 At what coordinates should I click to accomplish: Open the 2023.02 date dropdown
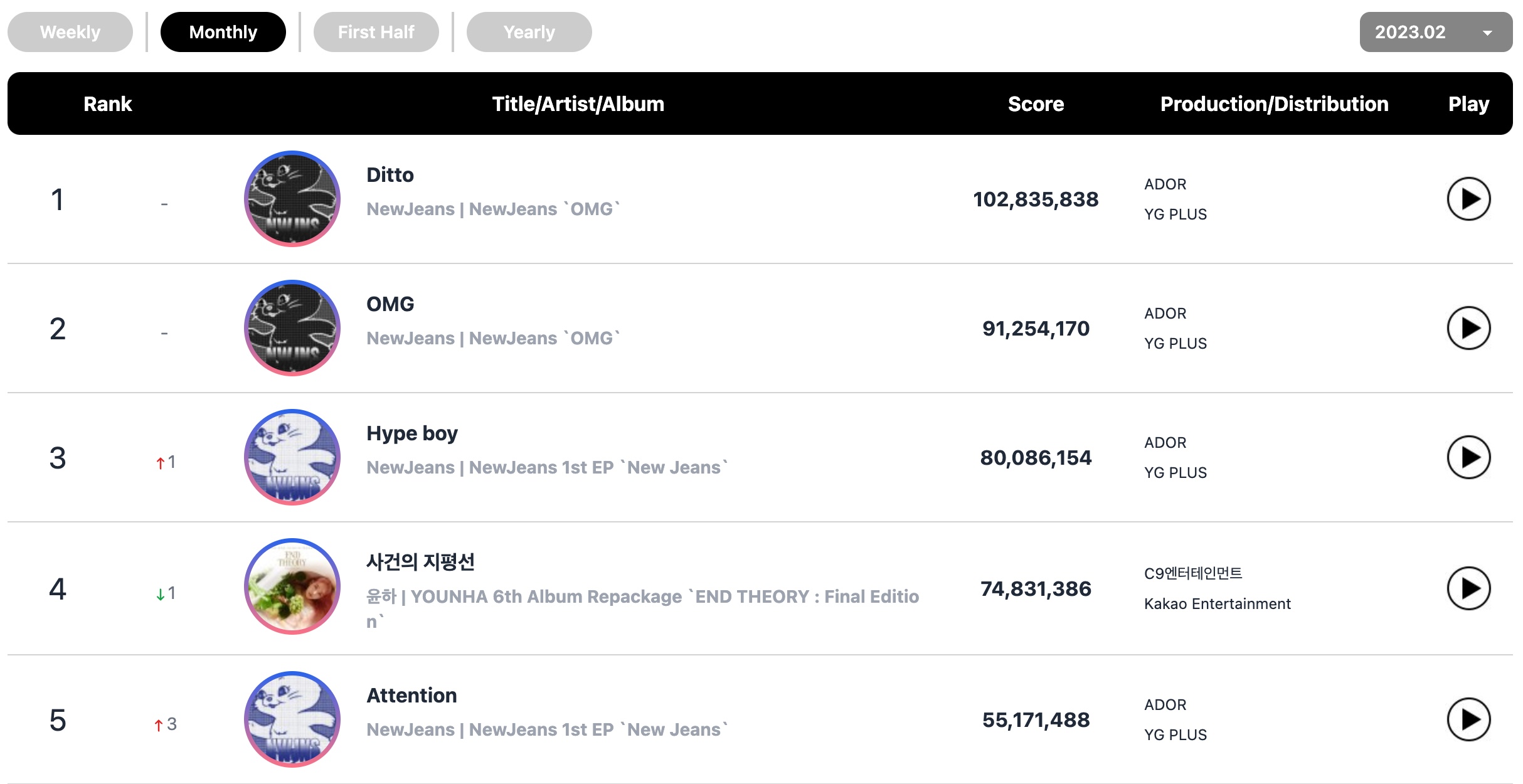pyautogui.click(x=1436, y=32)
